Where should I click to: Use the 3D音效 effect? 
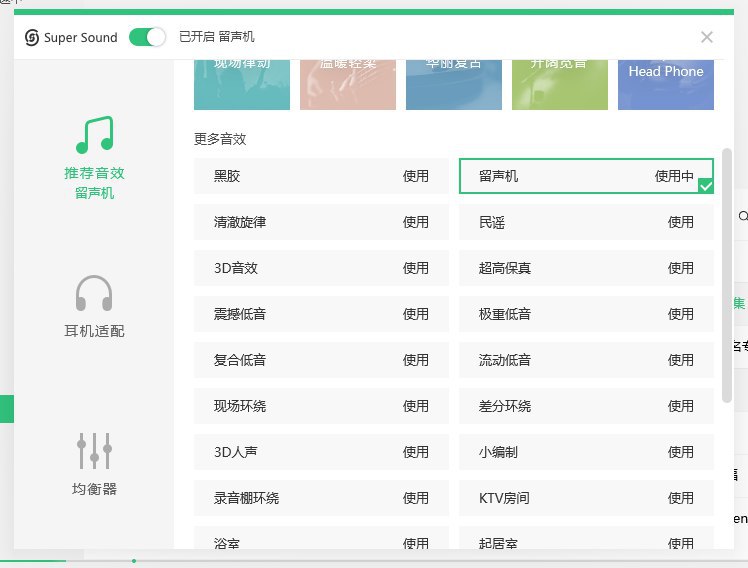pyautogui.click(x=415, y=268)
